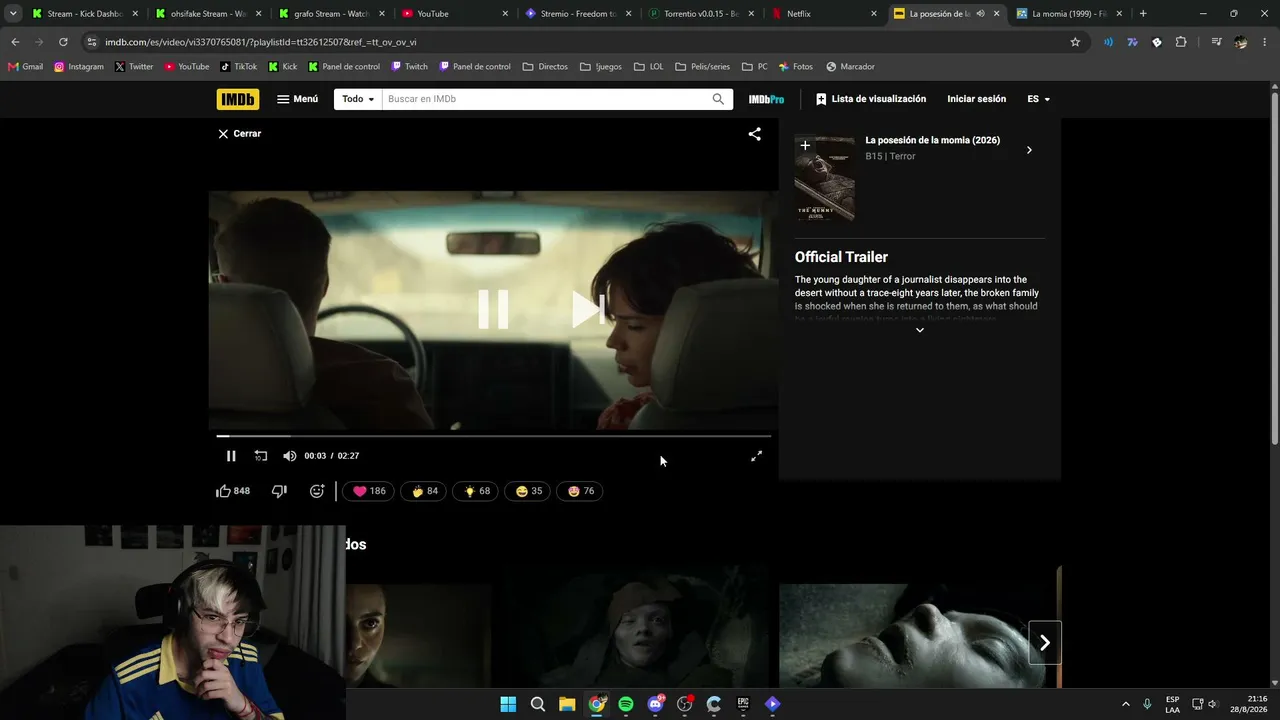This screenshot has height=720, width=1280.
Task: Open the Twitch bookmark
Action: [x=409, y=67]
